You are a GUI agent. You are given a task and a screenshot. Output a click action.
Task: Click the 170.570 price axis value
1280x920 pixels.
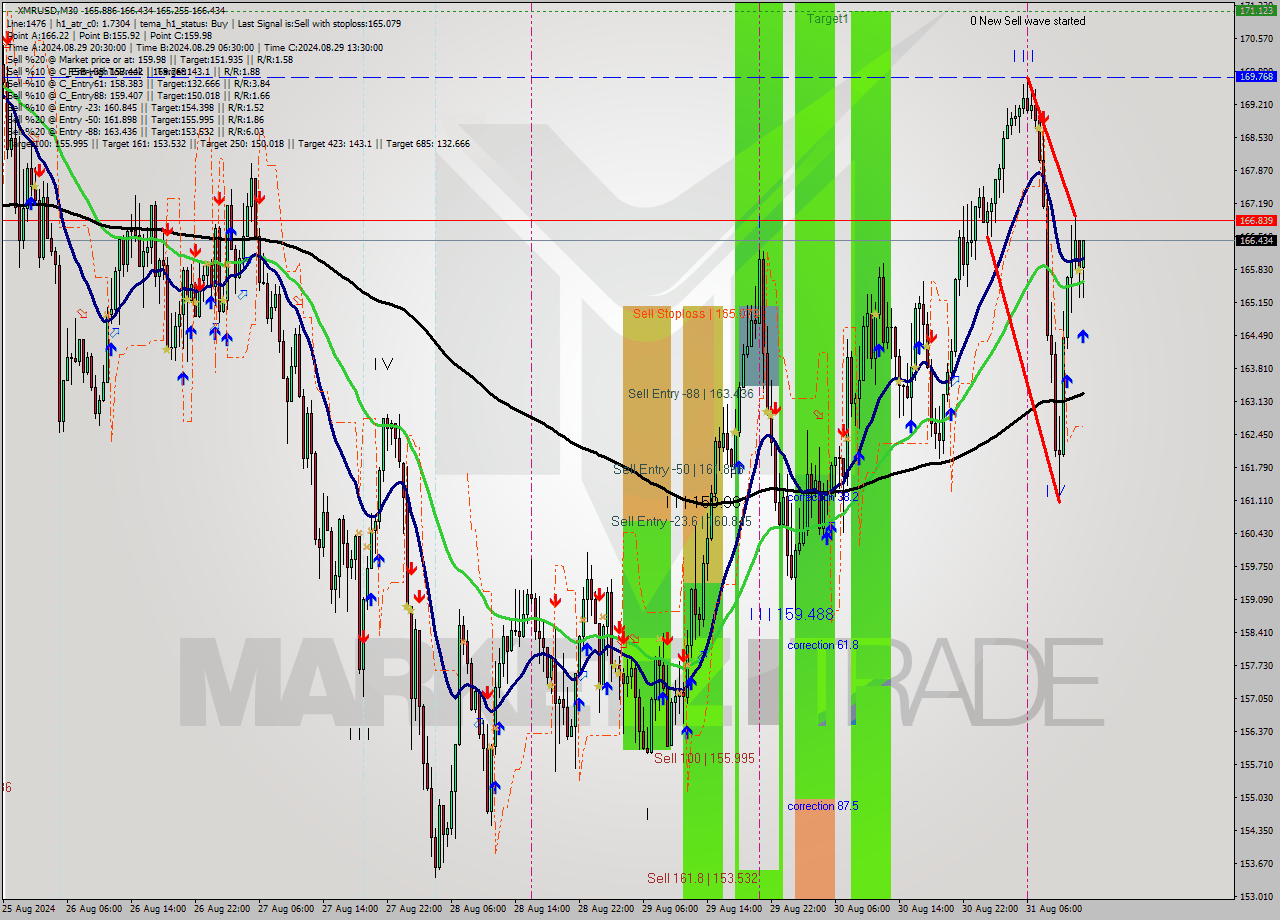tap(1256, 38)
